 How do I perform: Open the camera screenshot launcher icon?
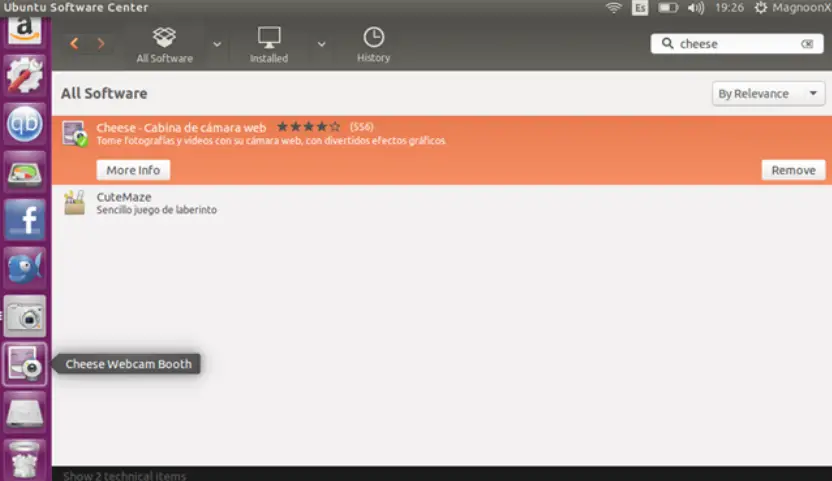25,316
